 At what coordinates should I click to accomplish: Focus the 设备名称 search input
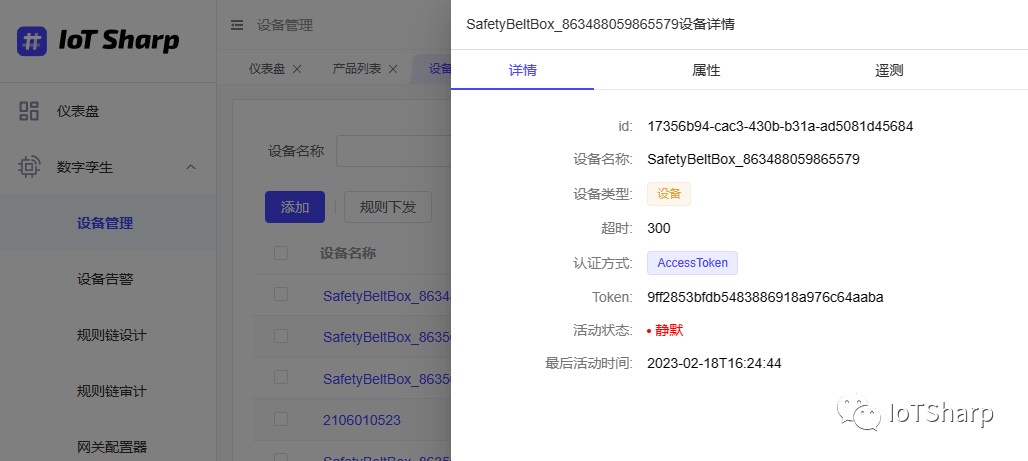[393, 151]
